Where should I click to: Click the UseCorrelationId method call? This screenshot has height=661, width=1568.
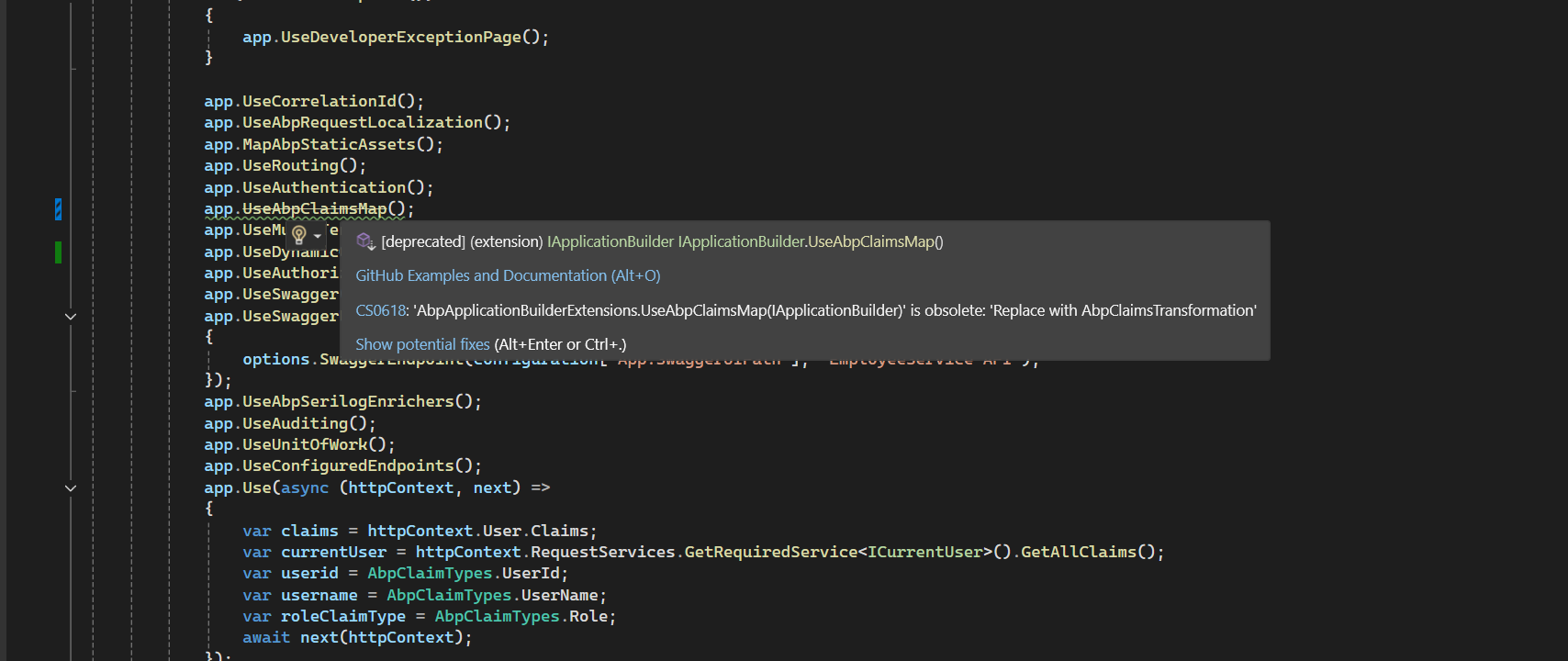(x=319, y=101)
